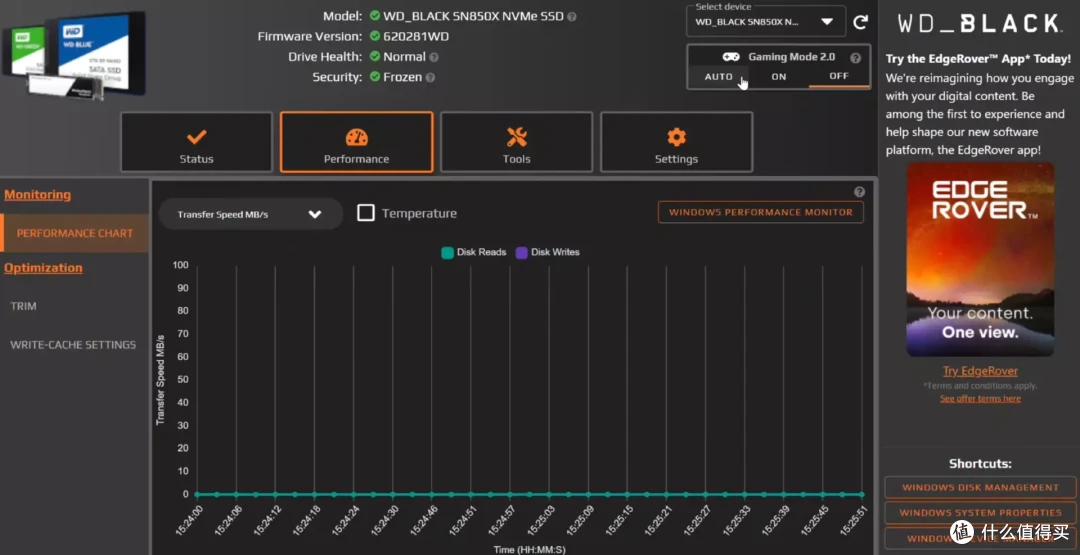This screenshot has height=555, width=1080.
Task: Switch to the Settings tab
Action: pos(676,142)
